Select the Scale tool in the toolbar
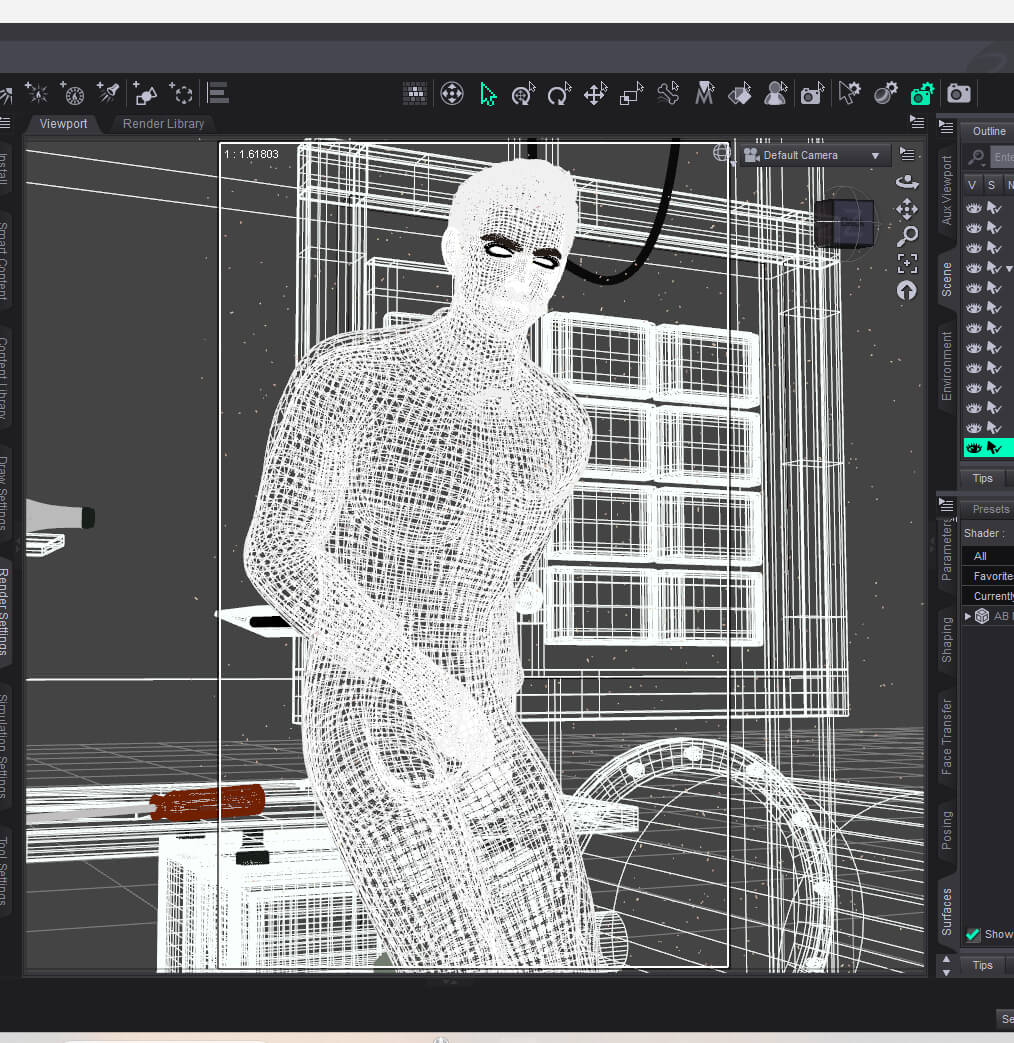Viewport: 1014px width, 1043px height. click(x=631, y=94)
